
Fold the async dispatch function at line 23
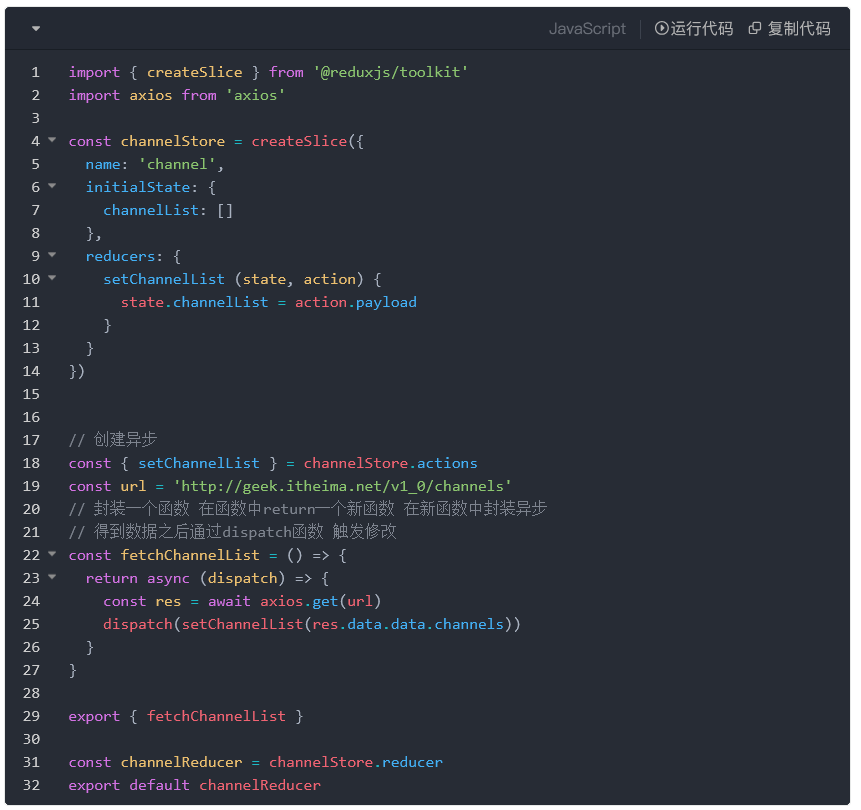pos(52,578)
